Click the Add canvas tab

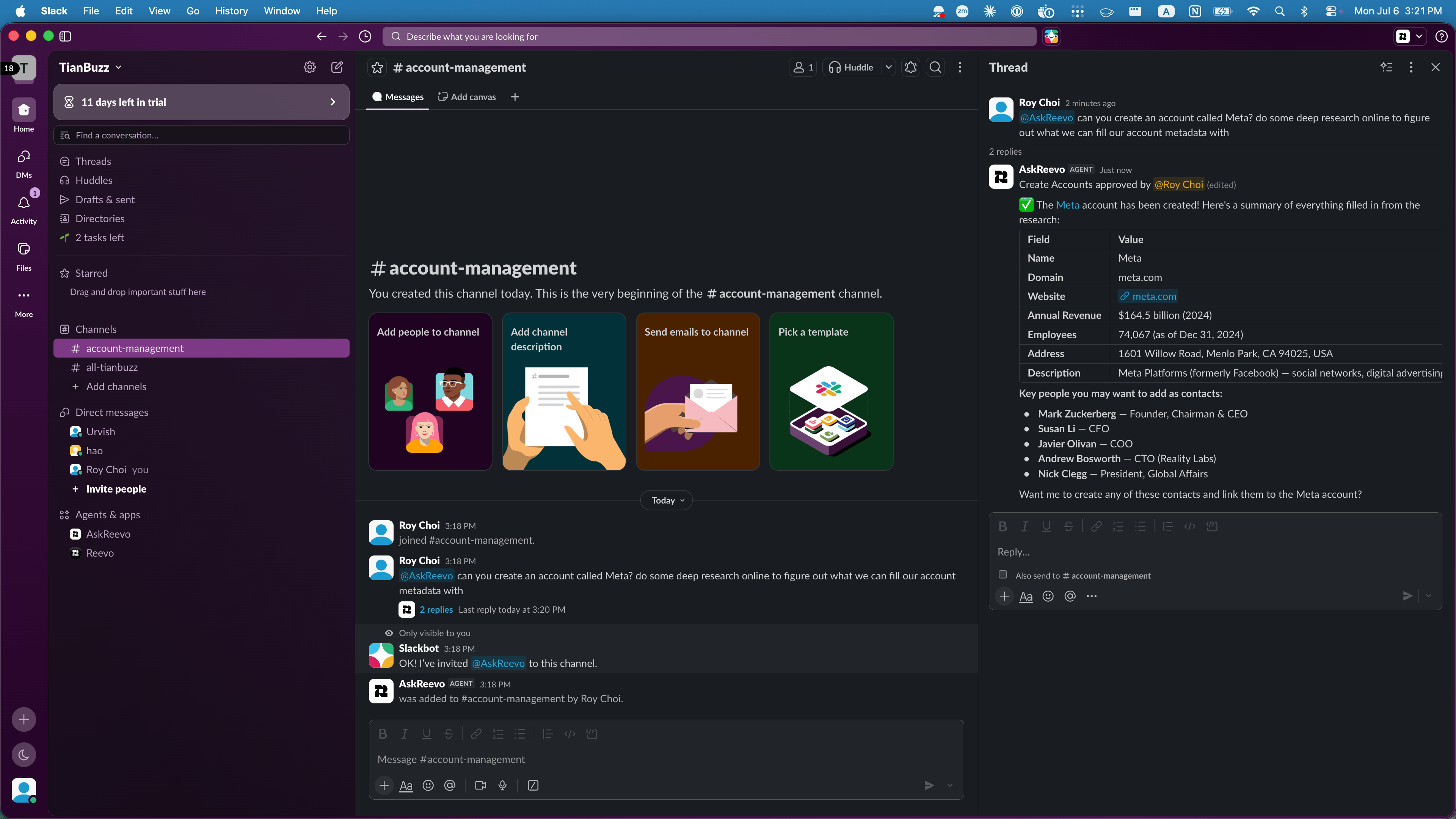coord(467,97)
